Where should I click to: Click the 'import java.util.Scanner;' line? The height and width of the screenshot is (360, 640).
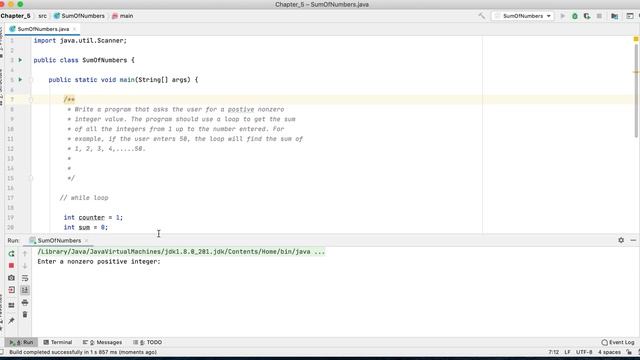click(80, 40)
